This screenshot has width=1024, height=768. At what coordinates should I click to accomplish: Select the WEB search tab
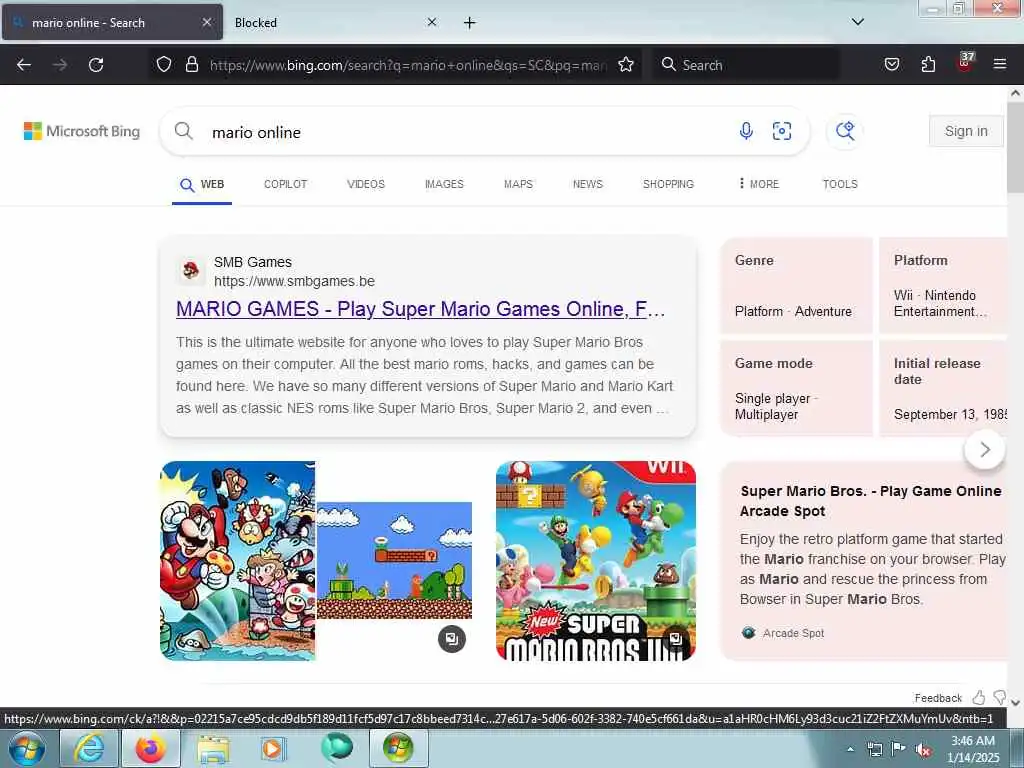(202, 185)
